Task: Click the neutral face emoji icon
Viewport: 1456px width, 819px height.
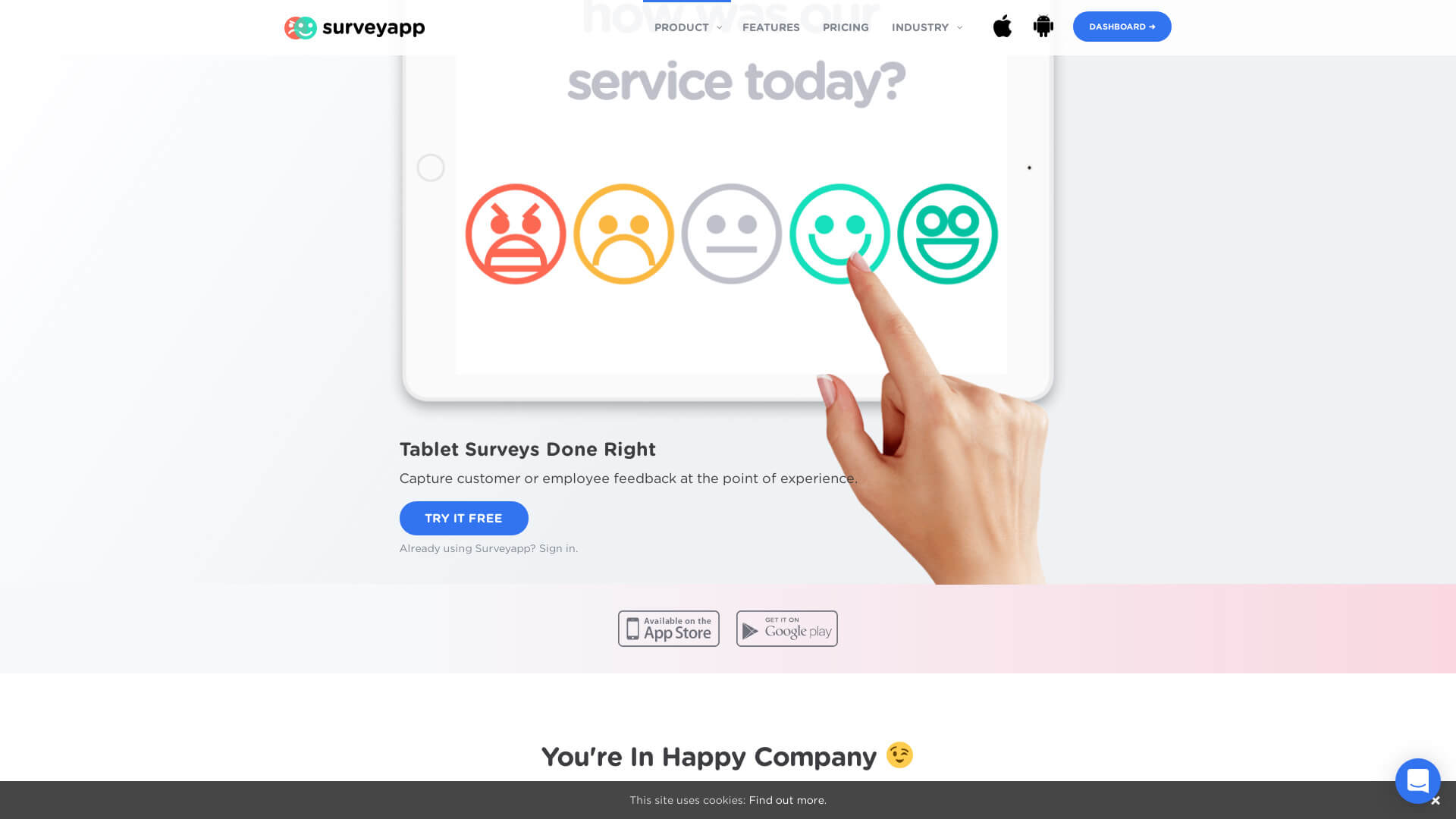Action: click(731, 234)
